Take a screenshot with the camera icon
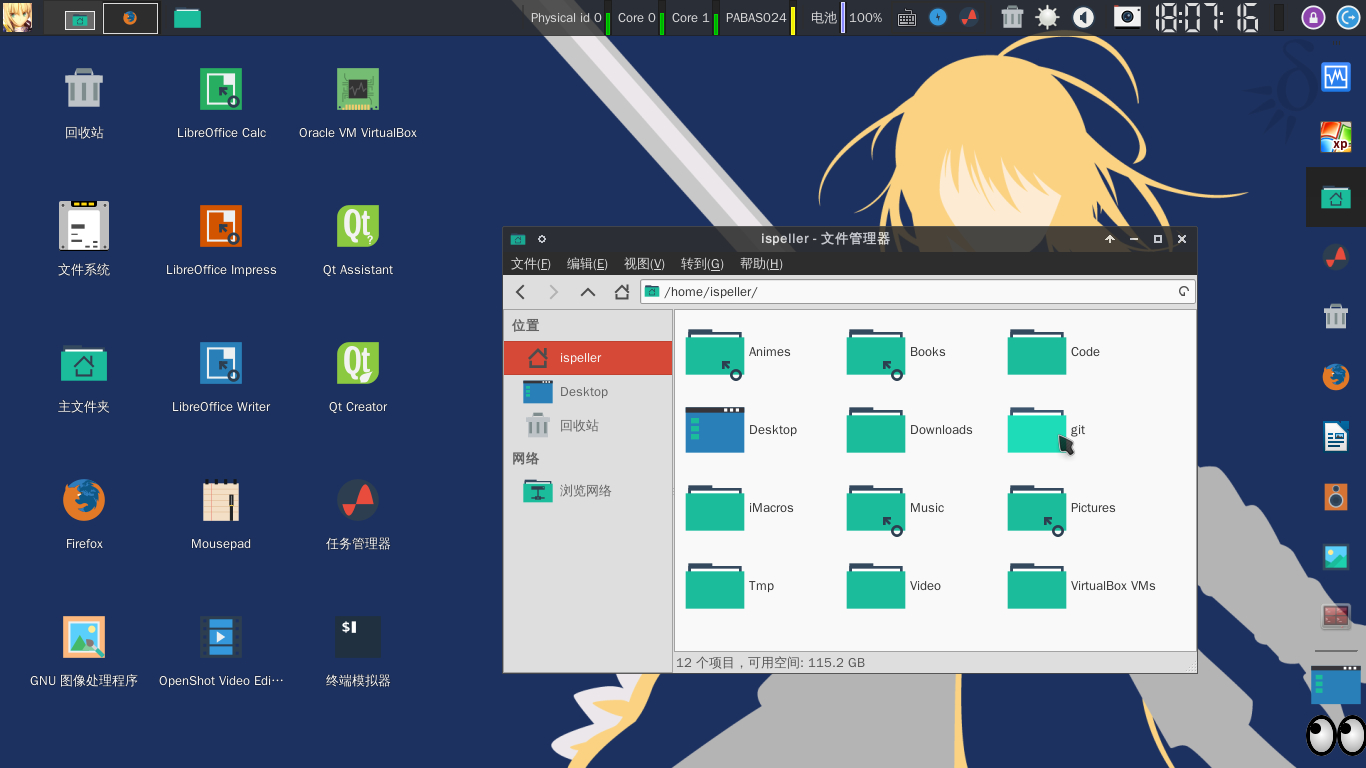This screenshot has width=1366, height=768. point(1128,17)
